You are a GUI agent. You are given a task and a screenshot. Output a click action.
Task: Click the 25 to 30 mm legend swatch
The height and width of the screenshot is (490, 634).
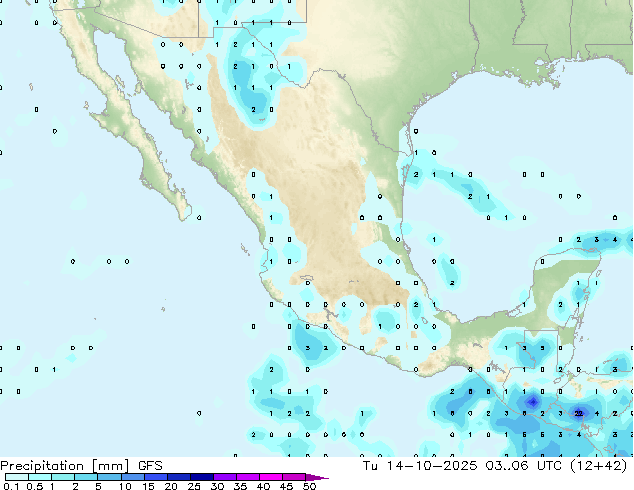tap(202, 477)
